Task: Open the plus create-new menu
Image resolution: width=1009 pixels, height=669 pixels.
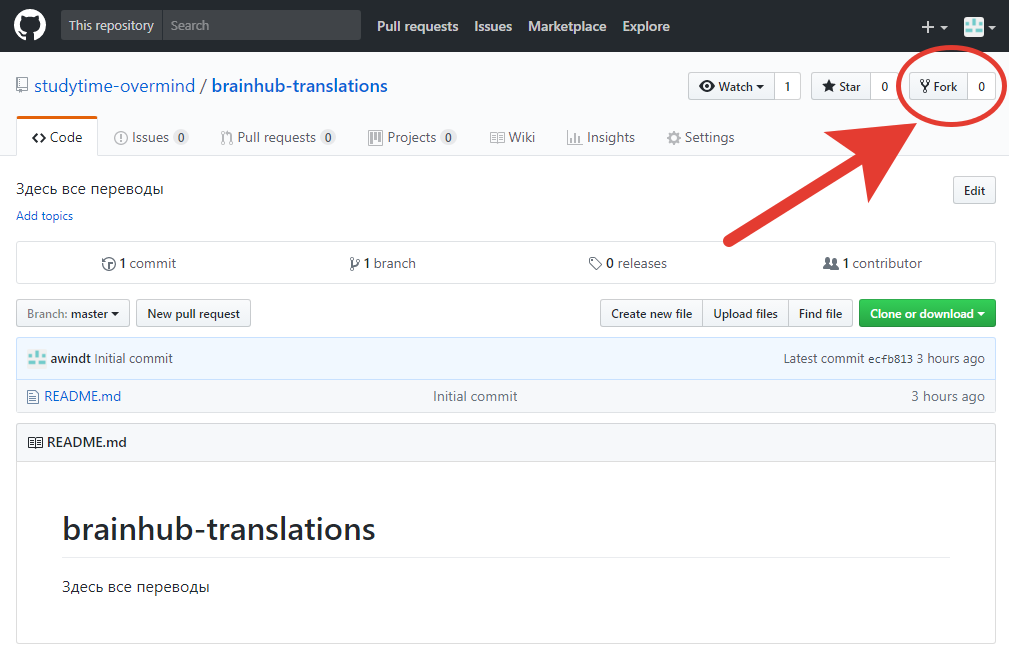Action: coord(934,27)
